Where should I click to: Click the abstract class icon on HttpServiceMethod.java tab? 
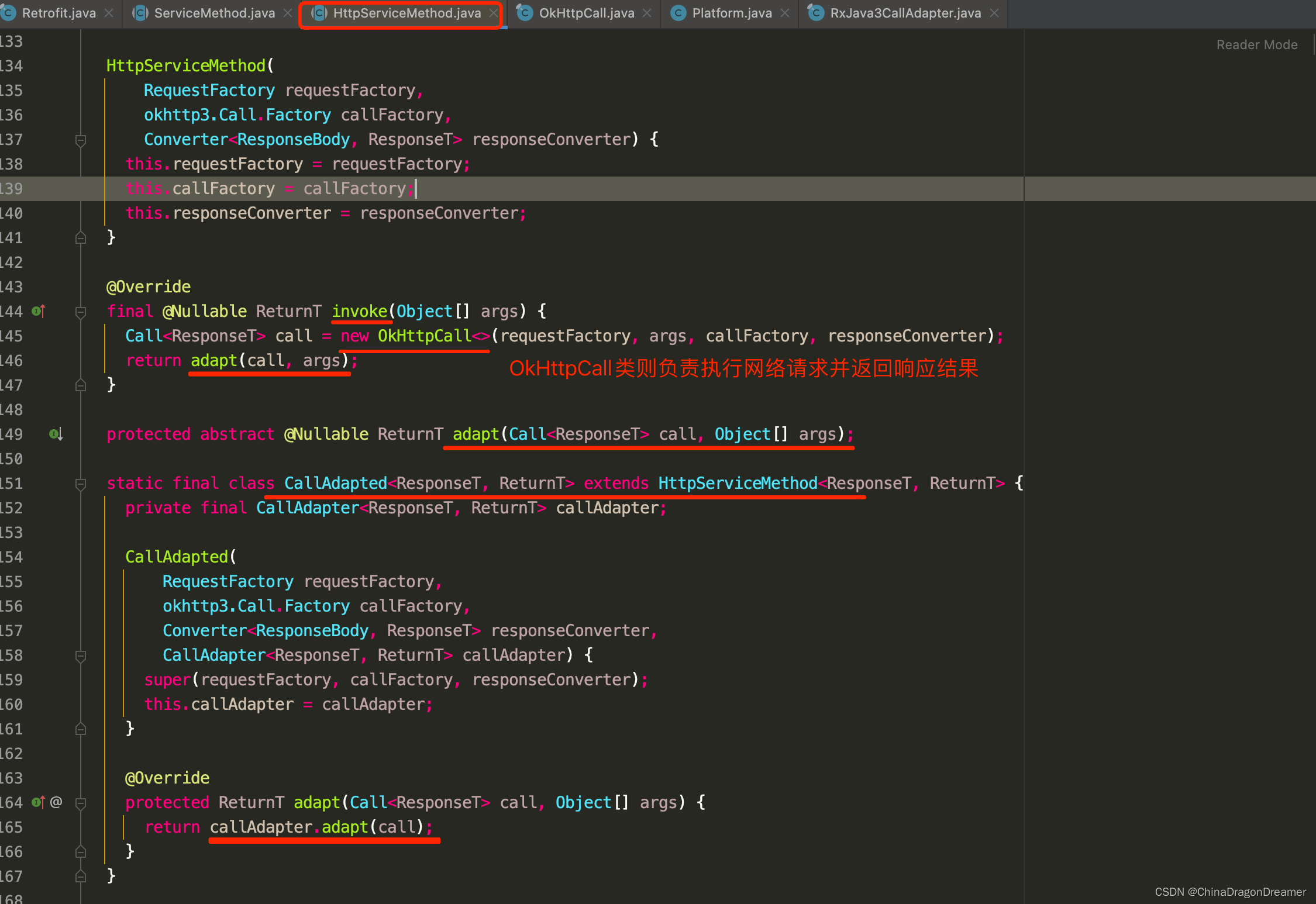pos(319,13)
